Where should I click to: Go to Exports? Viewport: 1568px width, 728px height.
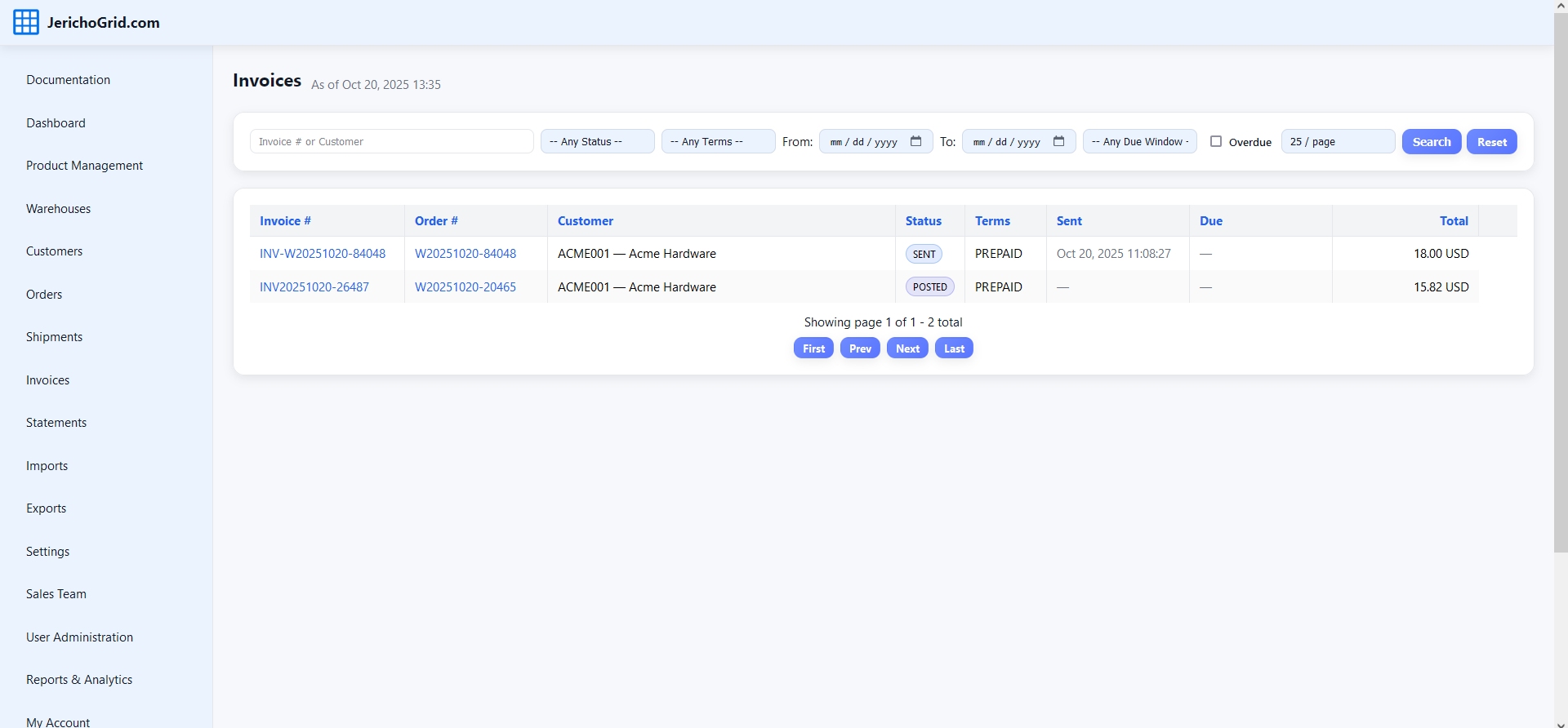click(x=46, y=508)
